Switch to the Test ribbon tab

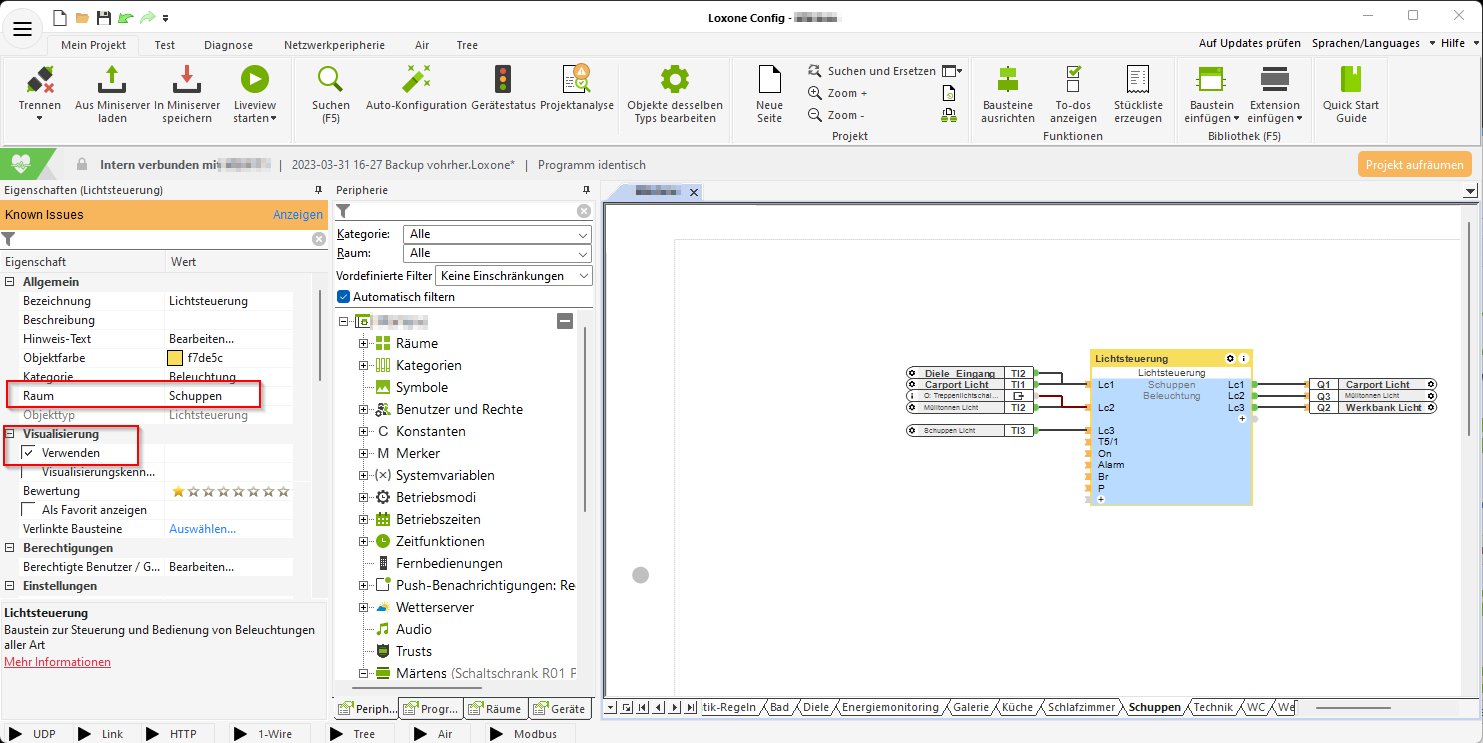click(165, 45)
